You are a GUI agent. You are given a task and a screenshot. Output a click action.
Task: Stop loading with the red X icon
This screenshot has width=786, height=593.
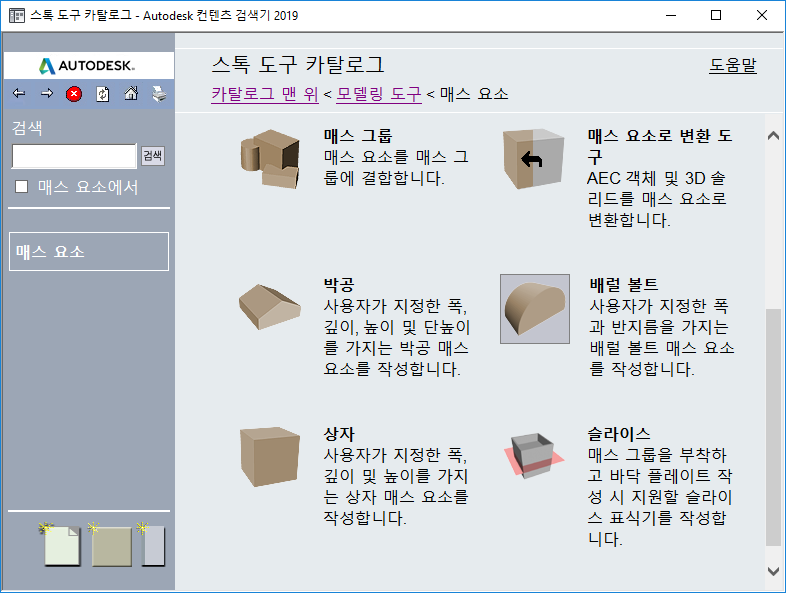click(74, 94)
